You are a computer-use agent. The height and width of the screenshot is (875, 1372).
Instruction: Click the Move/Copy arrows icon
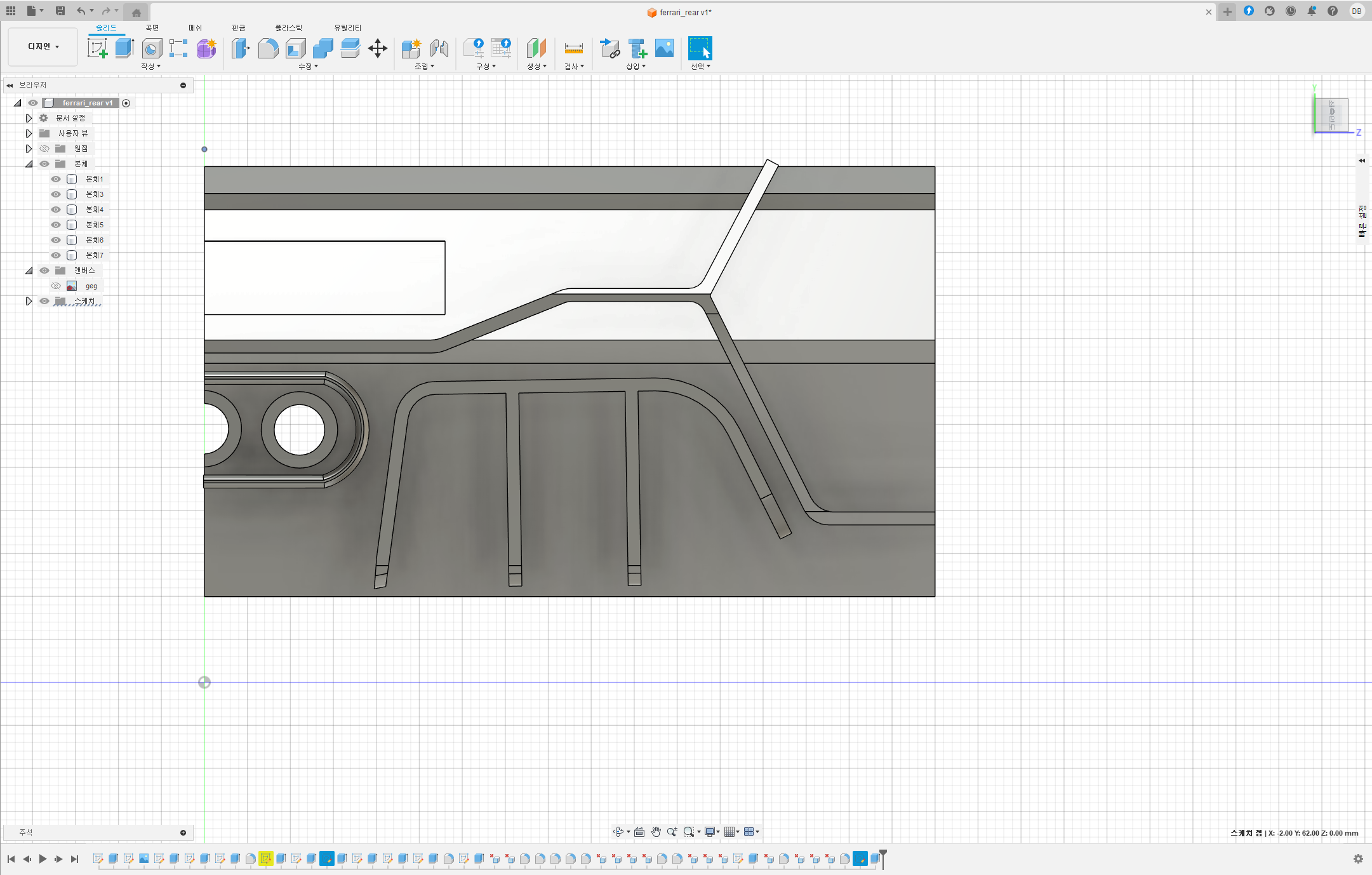tap(378, 48)
